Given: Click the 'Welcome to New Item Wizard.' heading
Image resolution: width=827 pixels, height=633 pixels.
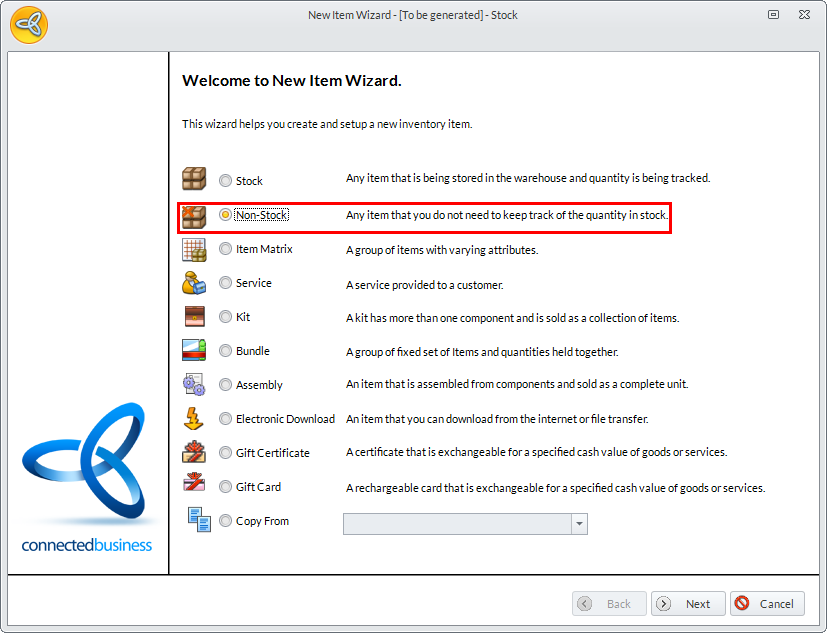Looking at the screenshot, I should (x=292, y=81).
